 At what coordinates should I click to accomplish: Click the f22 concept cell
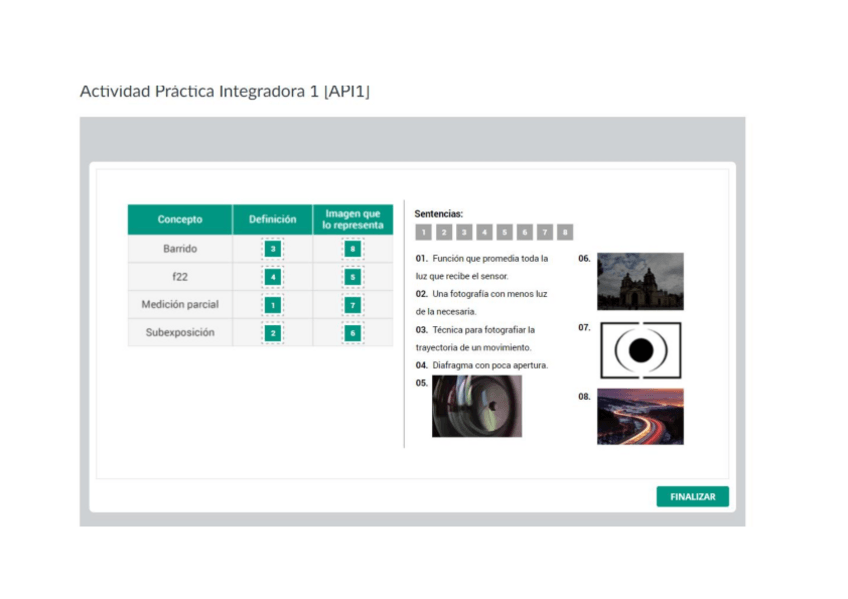(180, 277)
